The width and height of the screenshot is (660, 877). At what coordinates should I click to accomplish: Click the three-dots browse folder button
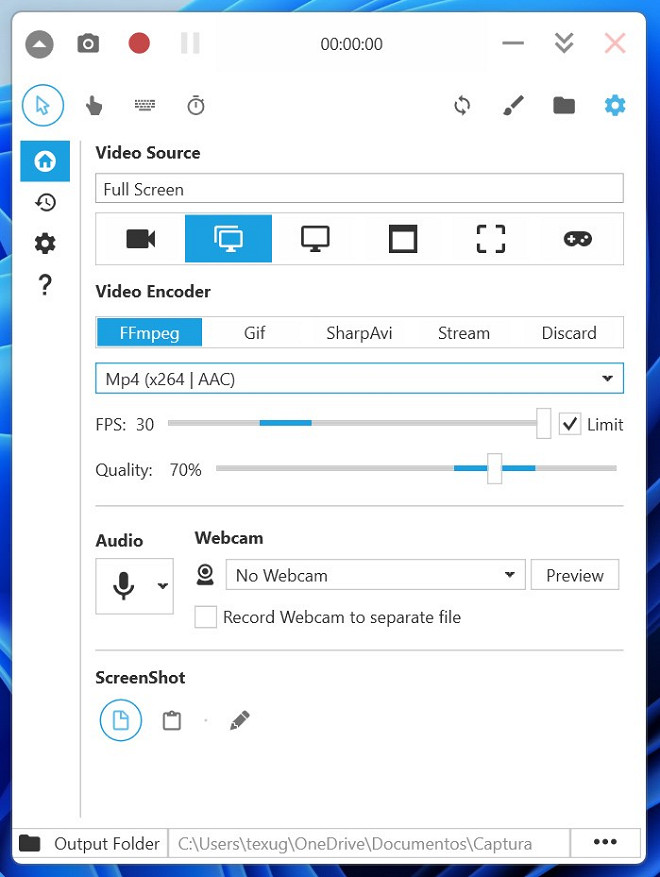(605, 842)
